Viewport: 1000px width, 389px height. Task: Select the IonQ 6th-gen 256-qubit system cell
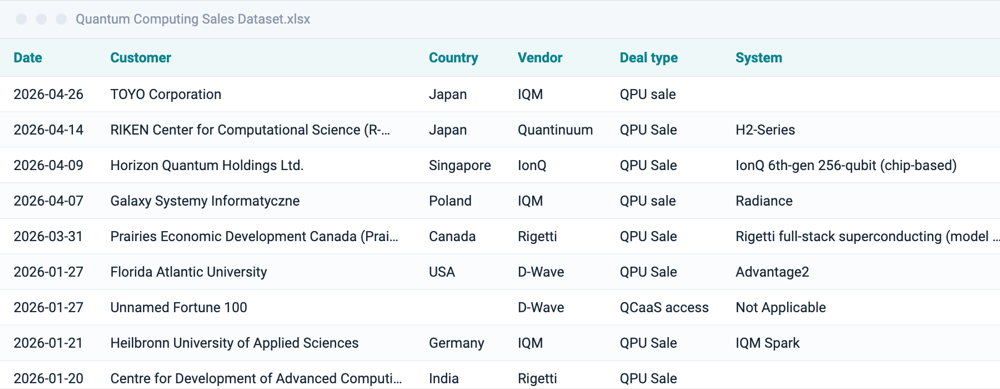pyautogui.click(x=846, y=166)
